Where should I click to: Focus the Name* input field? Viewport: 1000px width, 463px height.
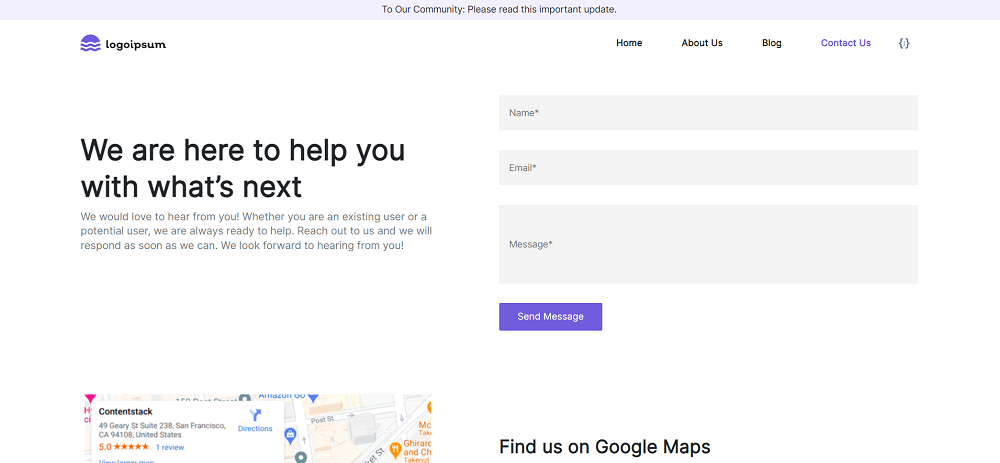pyautogui.click(x=708, y=113)
